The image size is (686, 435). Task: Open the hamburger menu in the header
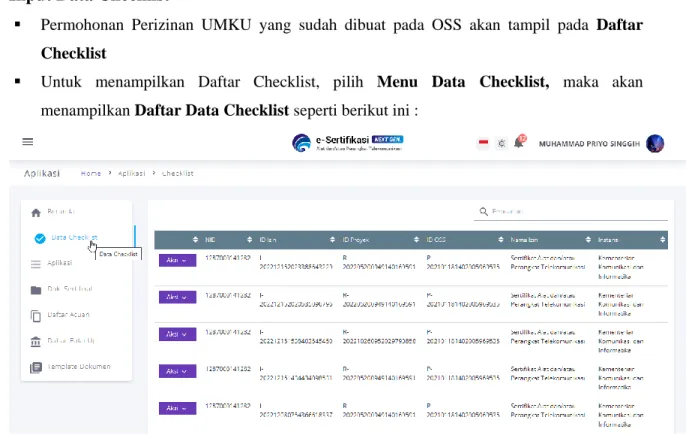28,142
